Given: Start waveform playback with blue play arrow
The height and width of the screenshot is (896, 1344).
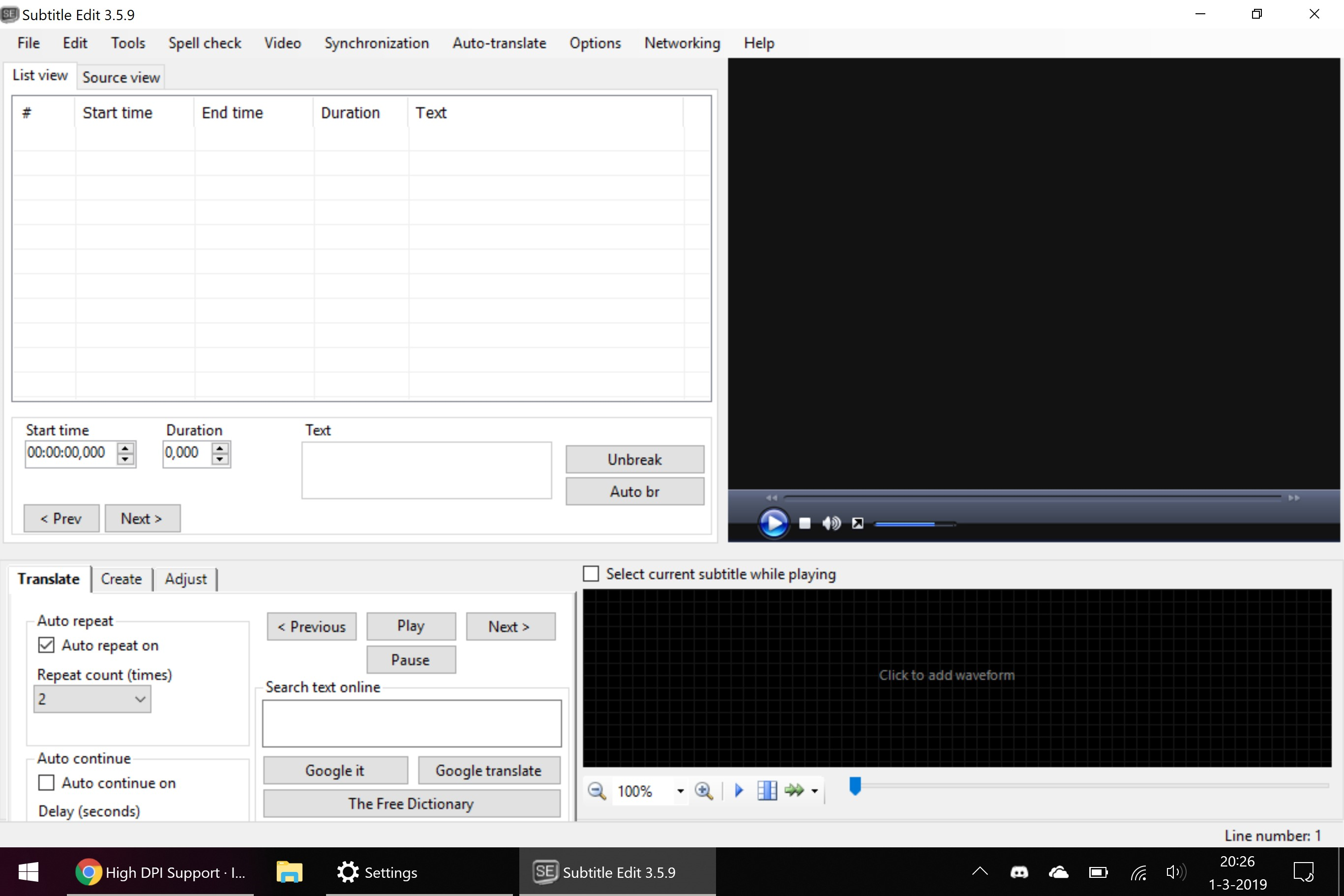Looking at the screenshot, I should pyautogui.click(x=739, y=791).
